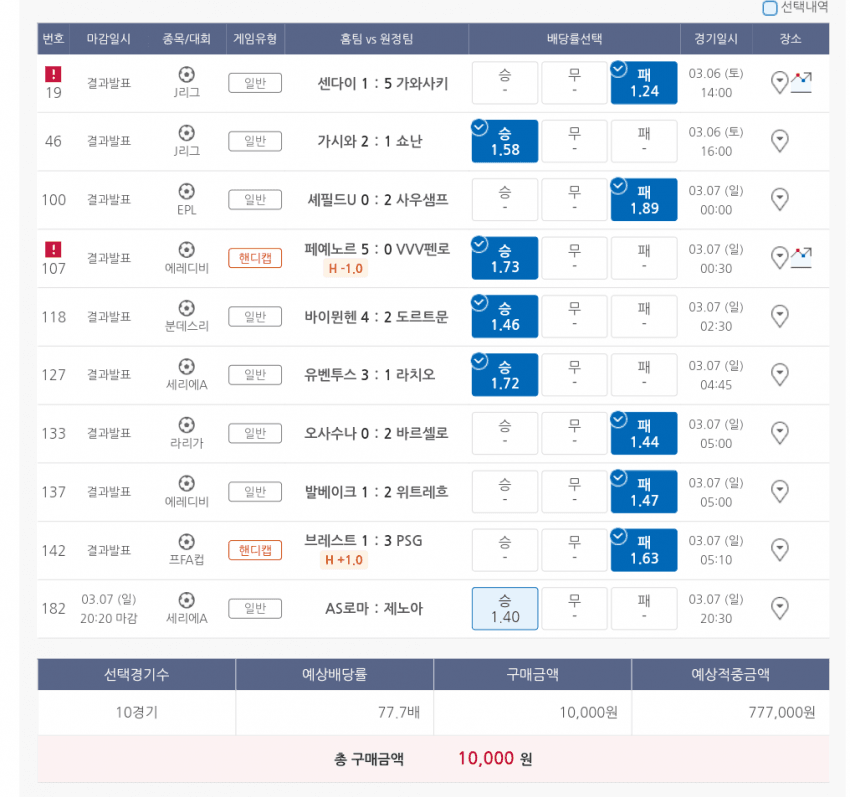Click the red alert icon on match 107

tap(53, 249)
